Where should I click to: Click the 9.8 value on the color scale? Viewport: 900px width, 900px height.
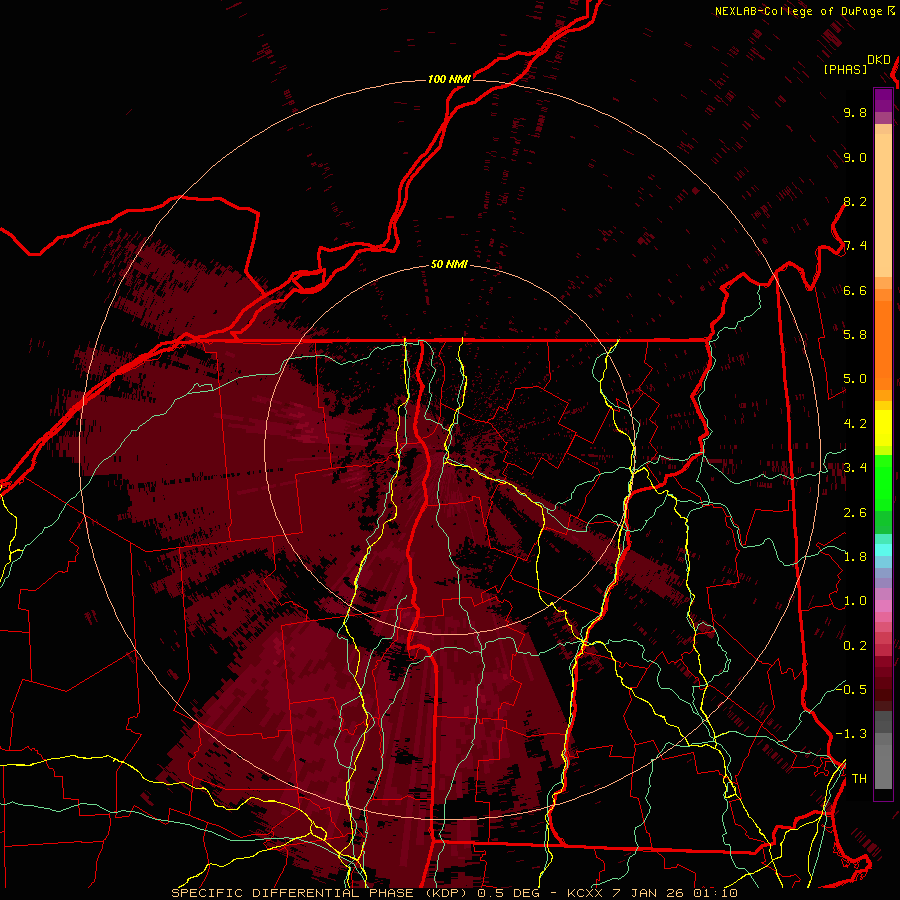point(855,113)
